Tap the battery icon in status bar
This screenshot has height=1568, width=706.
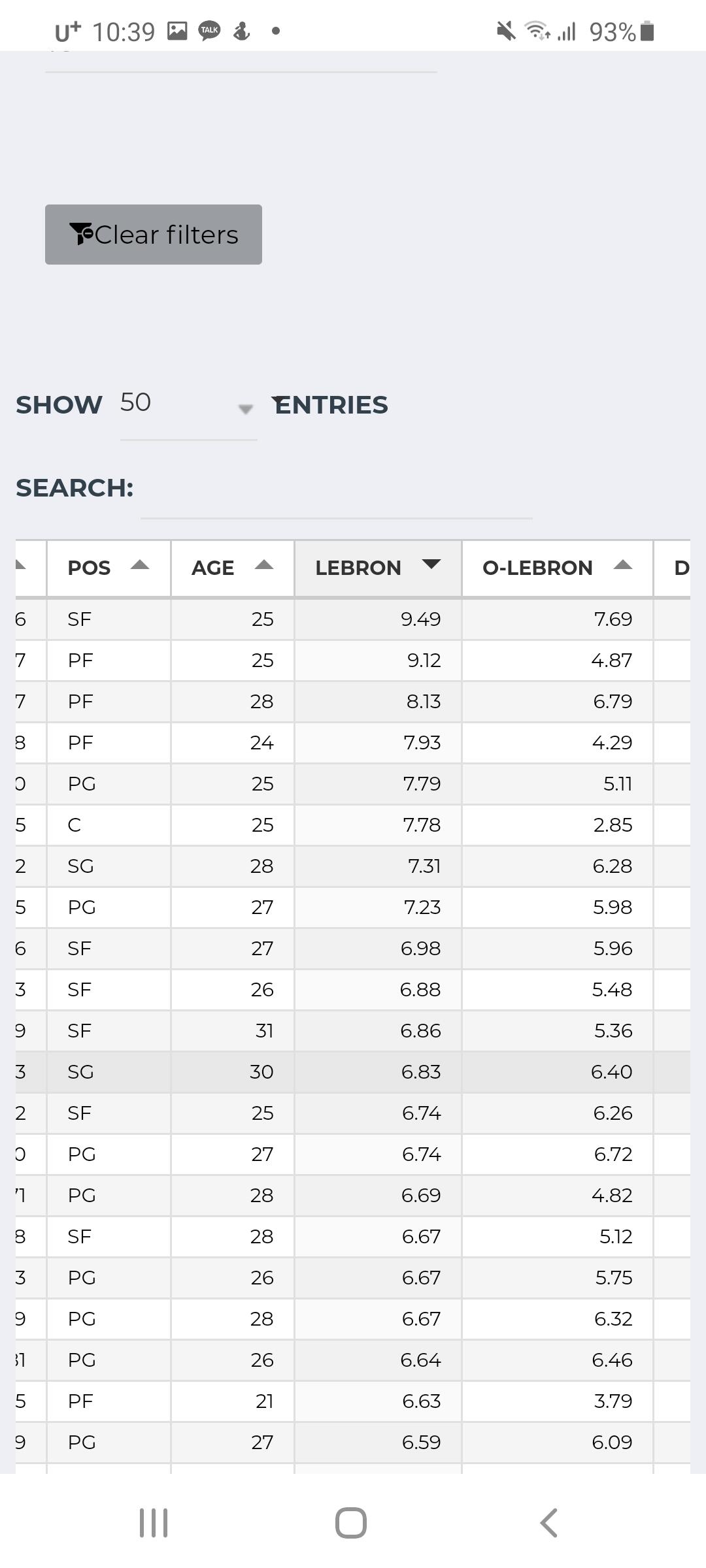click(647, 31)
